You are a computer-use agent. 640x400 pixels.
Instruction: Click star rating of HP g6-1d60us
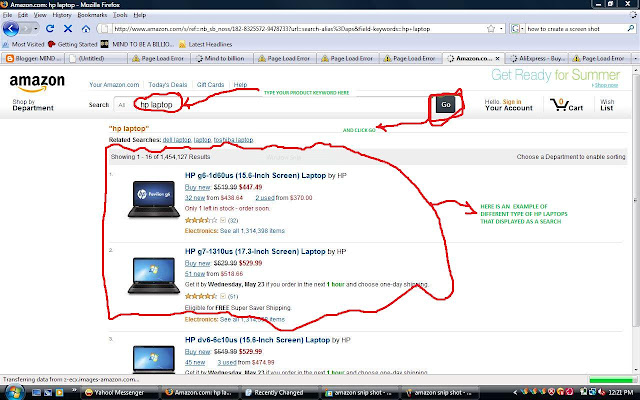[201, 220]
